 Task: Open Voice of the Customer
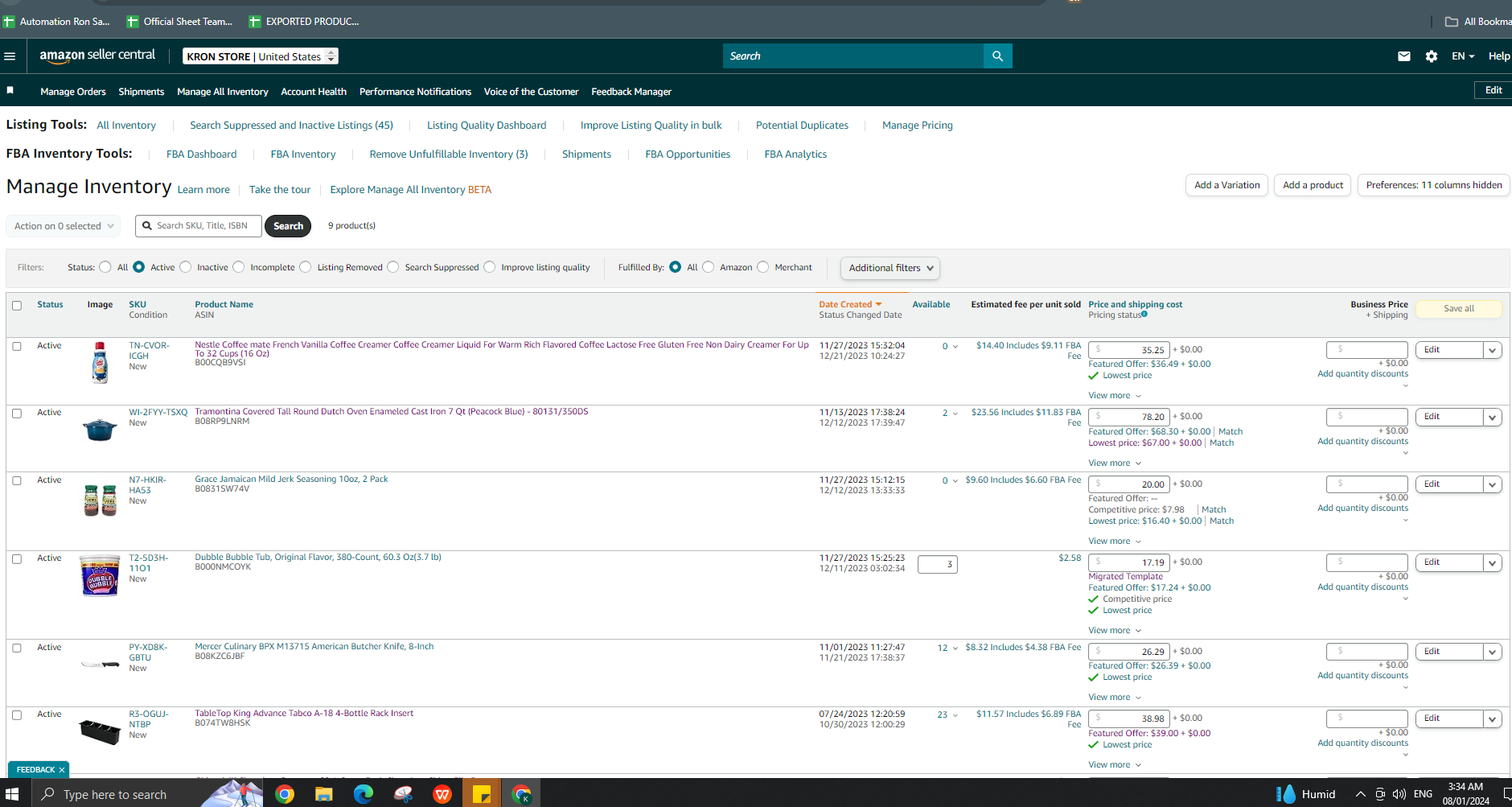click(531, 92)
